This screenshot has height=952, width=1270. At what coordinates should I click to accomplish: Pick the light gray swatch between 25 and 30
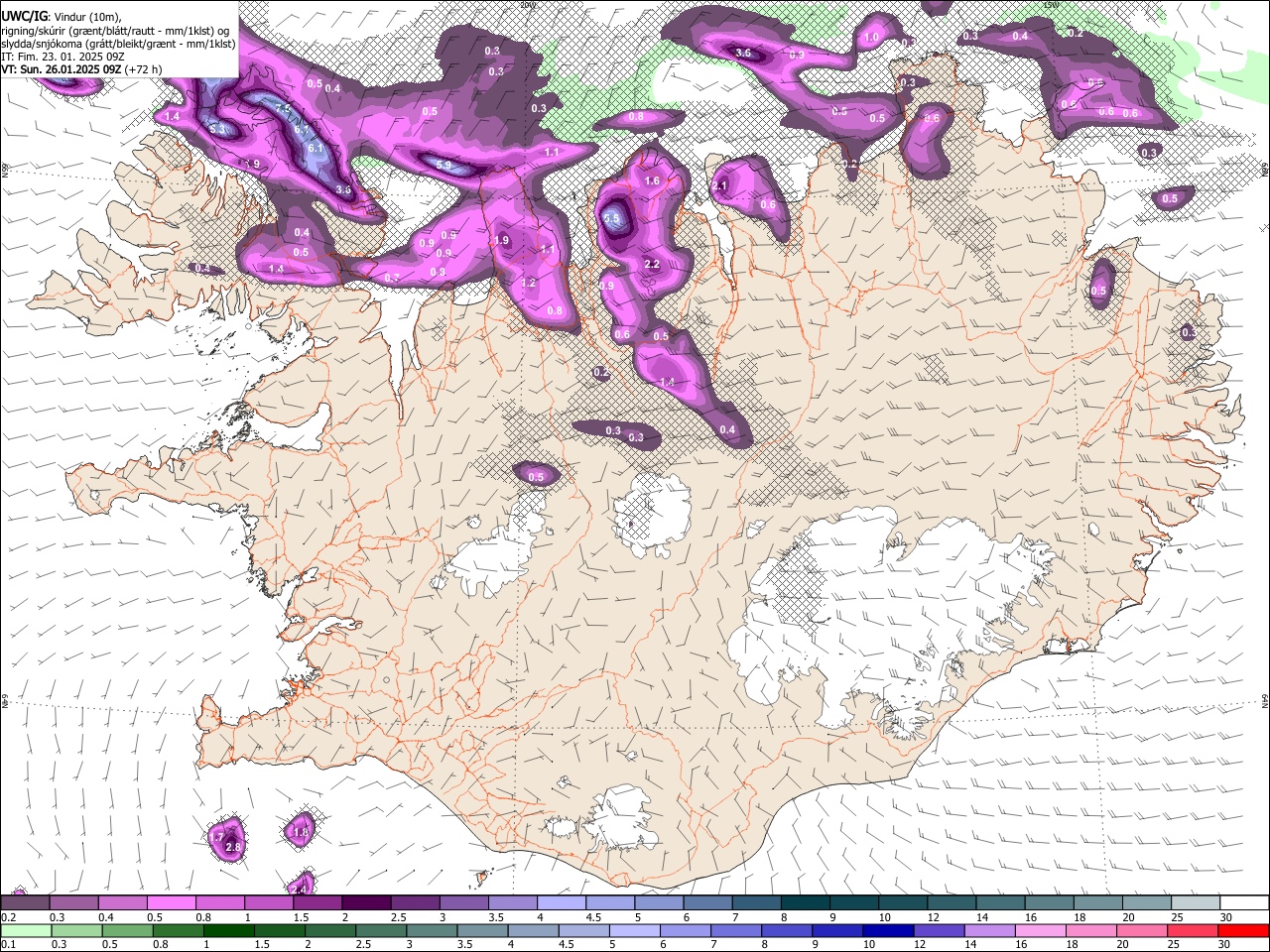coord(1196,902)
